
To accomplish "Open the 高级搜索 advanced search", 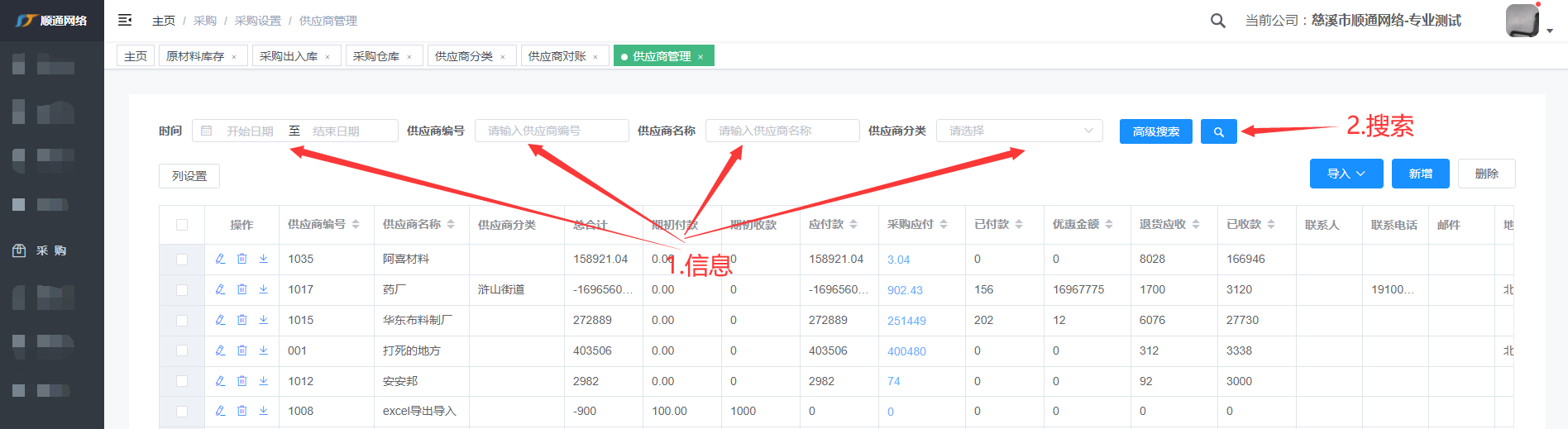I will click(x=1155, y=131).
